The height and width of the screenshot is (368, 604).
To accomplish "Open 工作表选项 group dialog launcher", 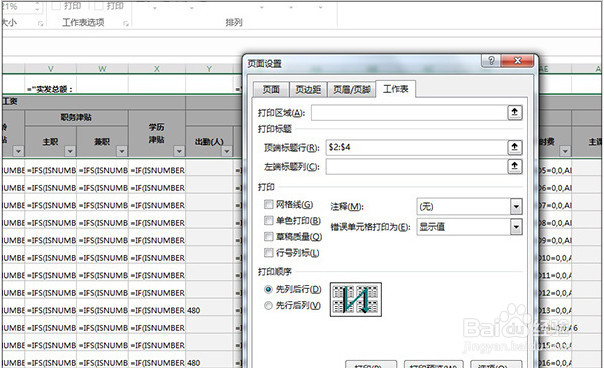I will point(126,24).
